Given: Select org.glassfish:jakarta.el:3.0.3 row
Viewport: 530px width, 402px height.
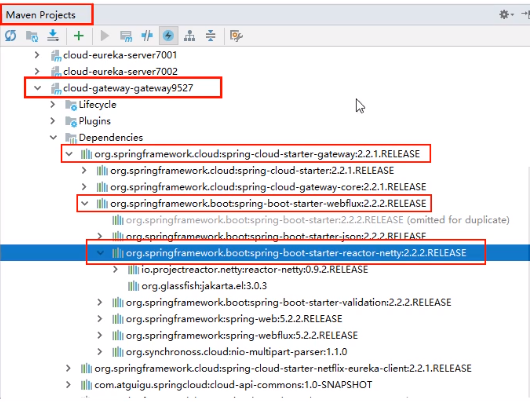Looking at the screenshot, I should pyautogui.click(x=204, y=286).
